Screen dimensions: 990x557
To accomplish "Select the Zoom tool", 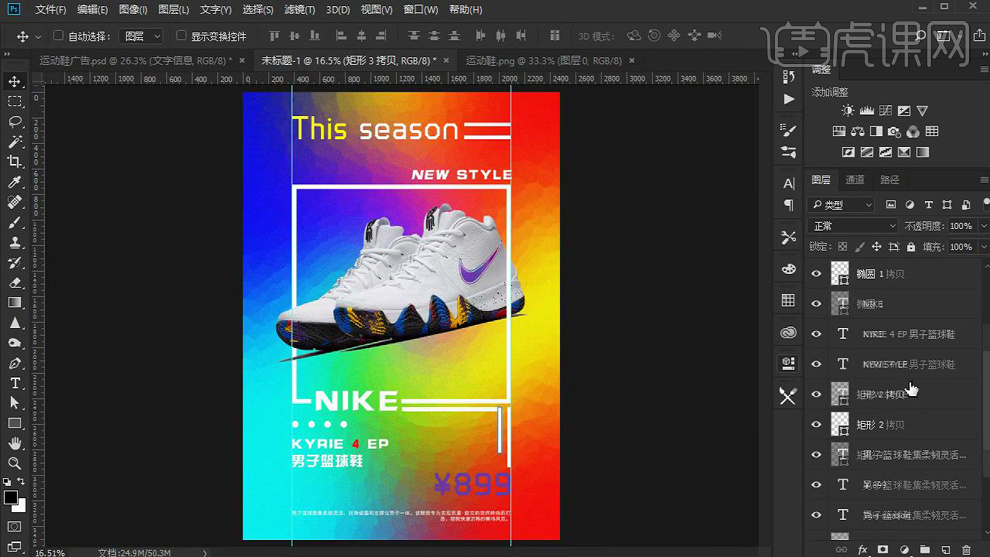I will tap(15, 464).
